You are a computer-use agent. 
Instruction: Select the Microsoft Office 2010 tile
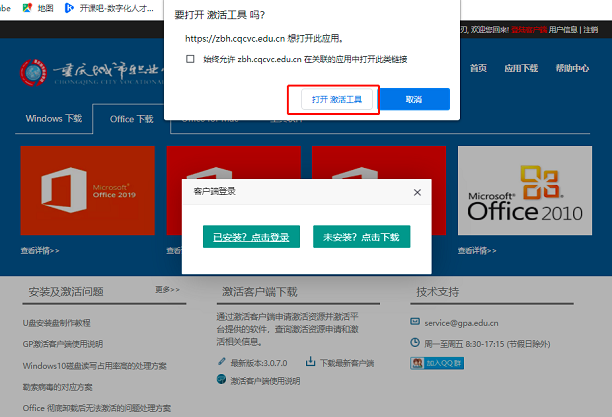(525, 191)
